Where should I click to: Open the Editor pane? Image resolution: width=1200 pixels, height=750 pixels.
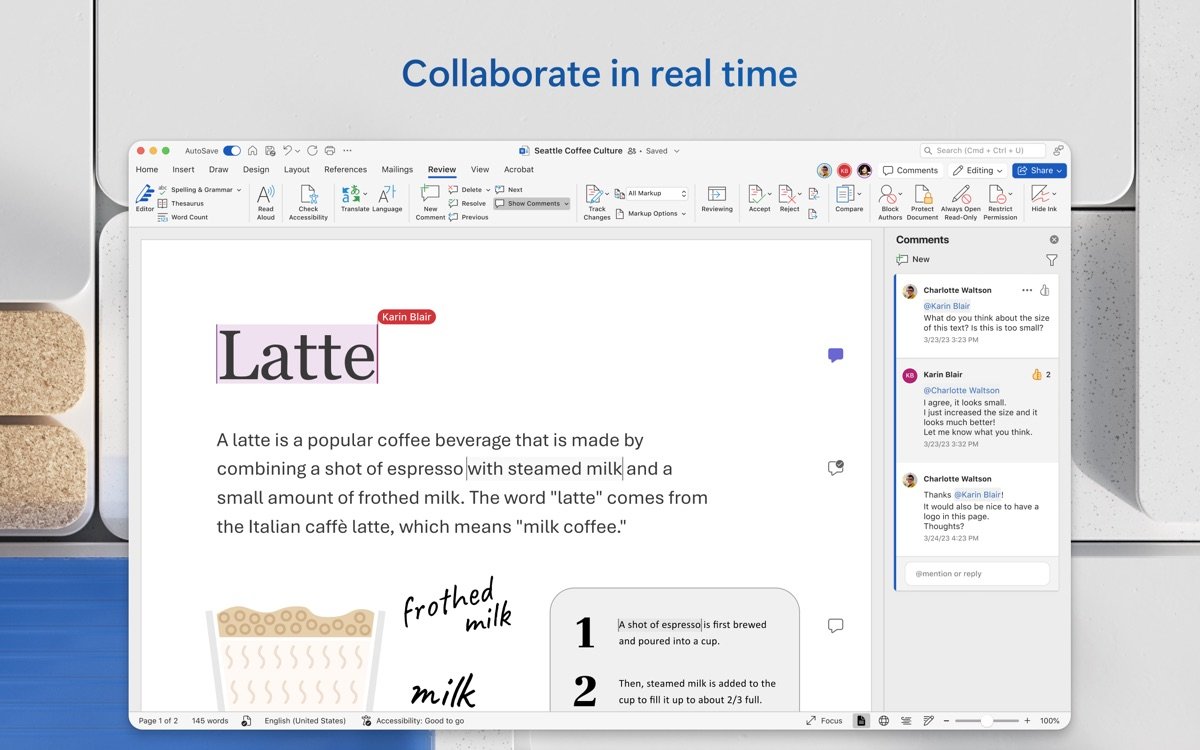tap(144, 201)
